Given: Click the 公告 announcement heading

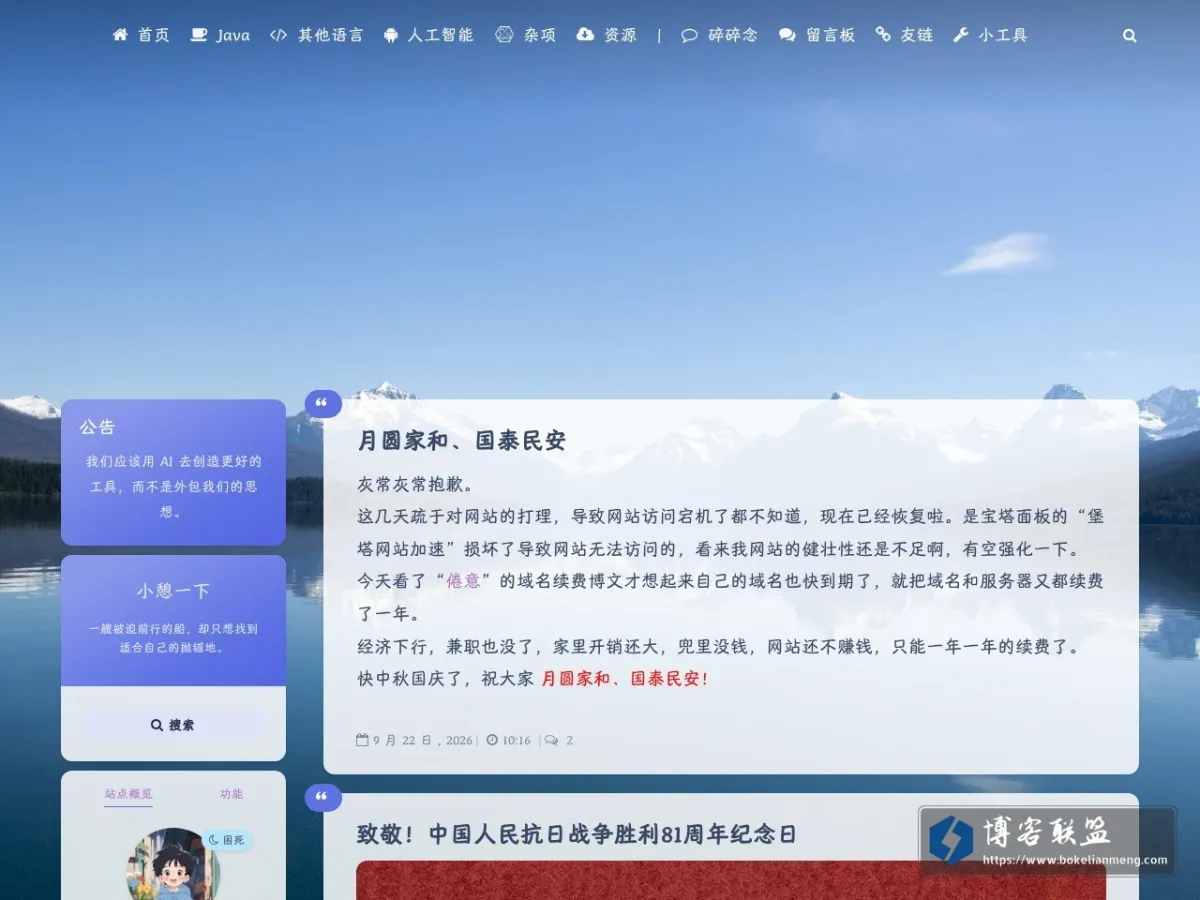Looking at the screenshot, I should tap(98, 427).
